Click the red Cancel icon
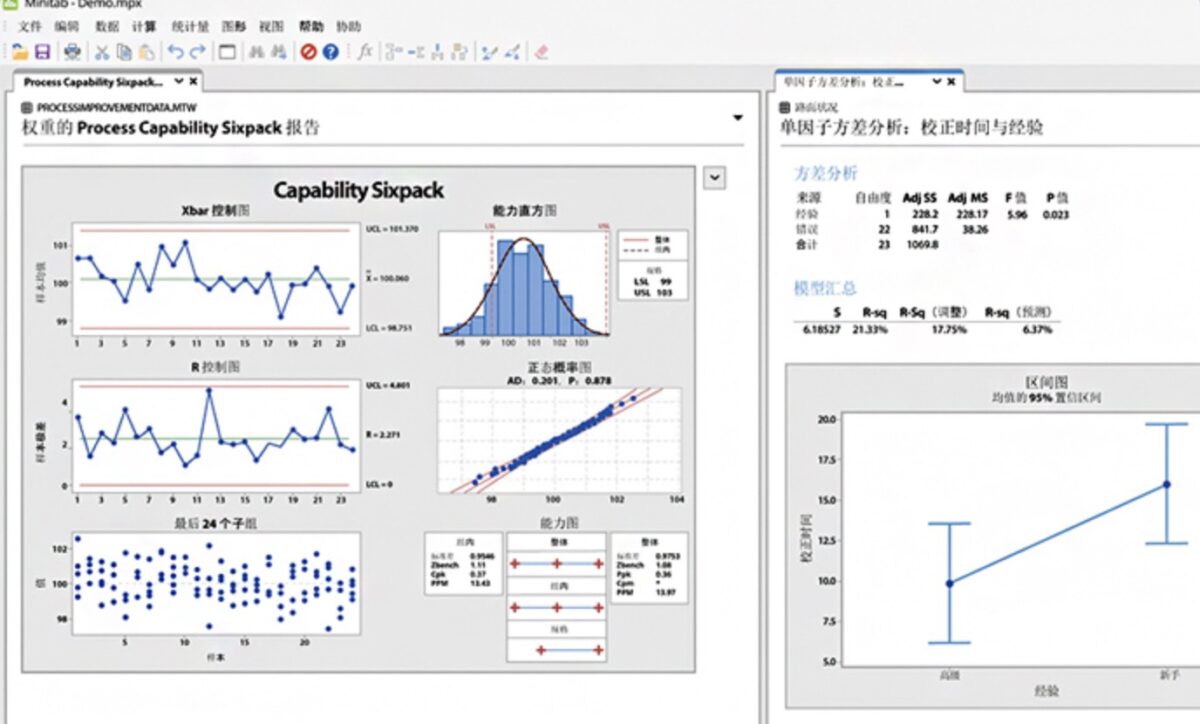Viewport: 1200px width, 724px height. pos(308,52)
